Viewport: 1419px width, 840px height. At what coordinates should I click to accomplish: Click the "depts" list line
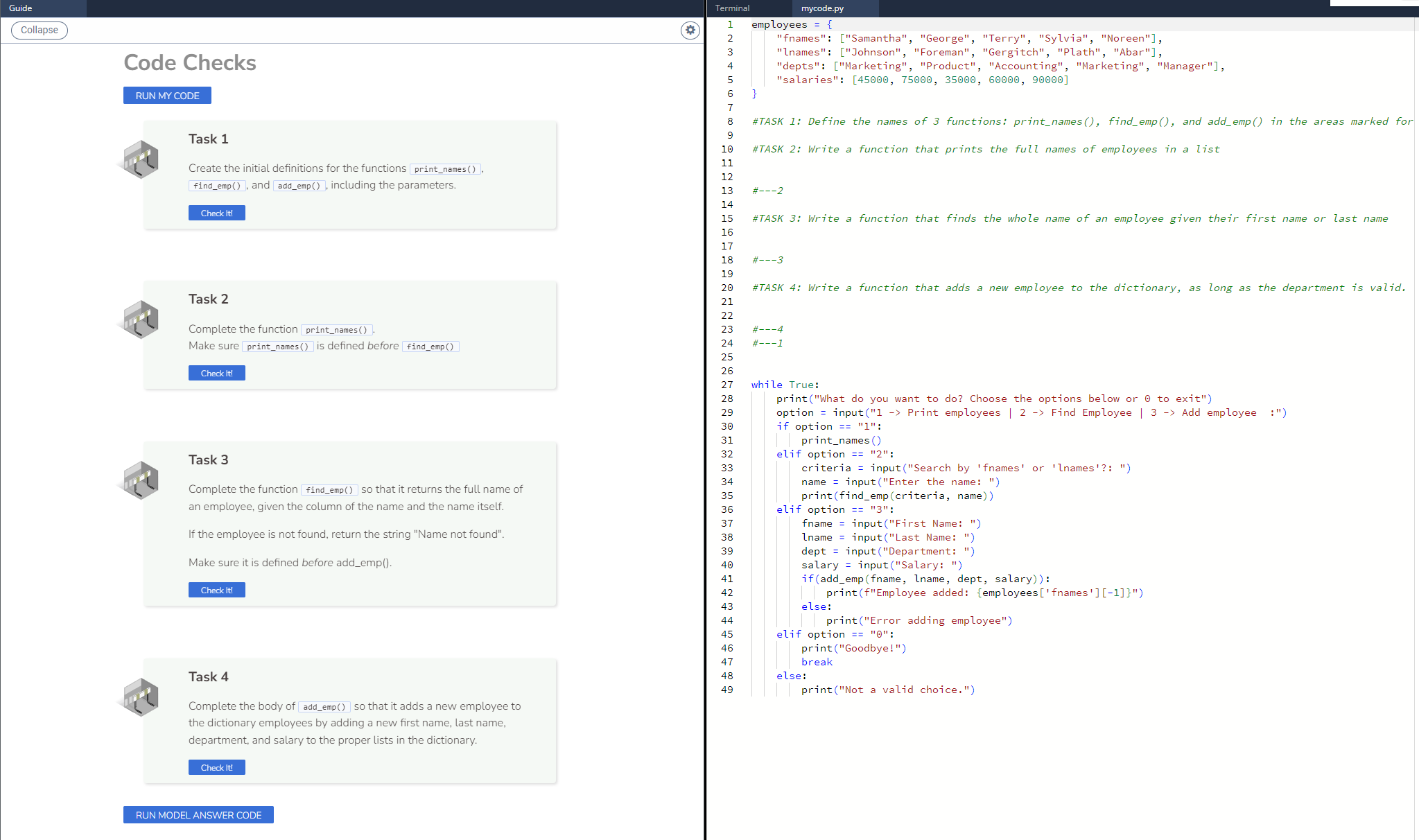1001,66
